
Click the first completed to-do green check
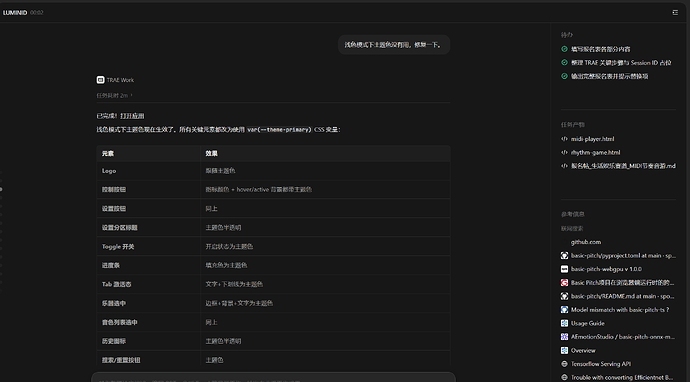pyautogui.click(x=564, y=49)
